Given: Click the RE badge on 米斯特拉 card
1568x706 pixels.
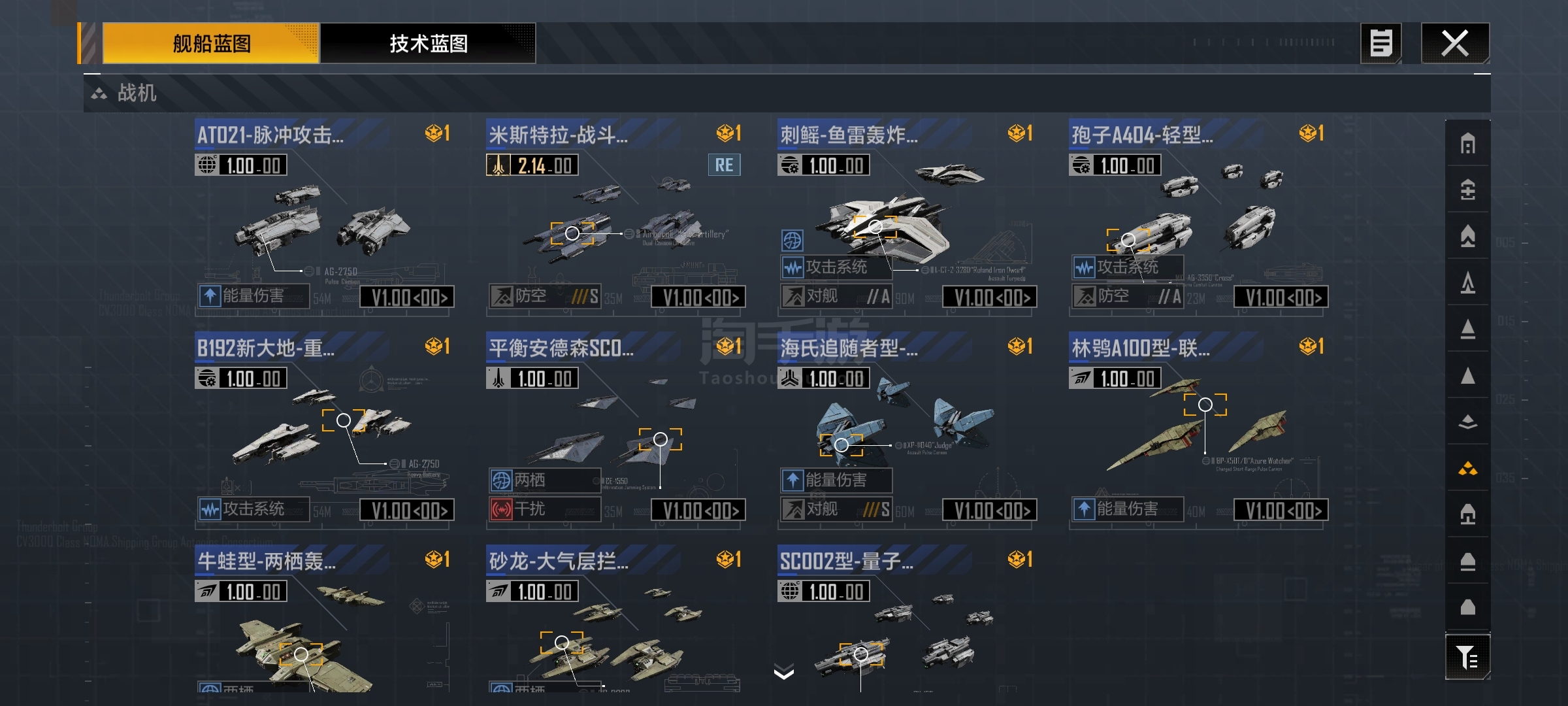Looking at the screenshot, I should click(724, 165).
